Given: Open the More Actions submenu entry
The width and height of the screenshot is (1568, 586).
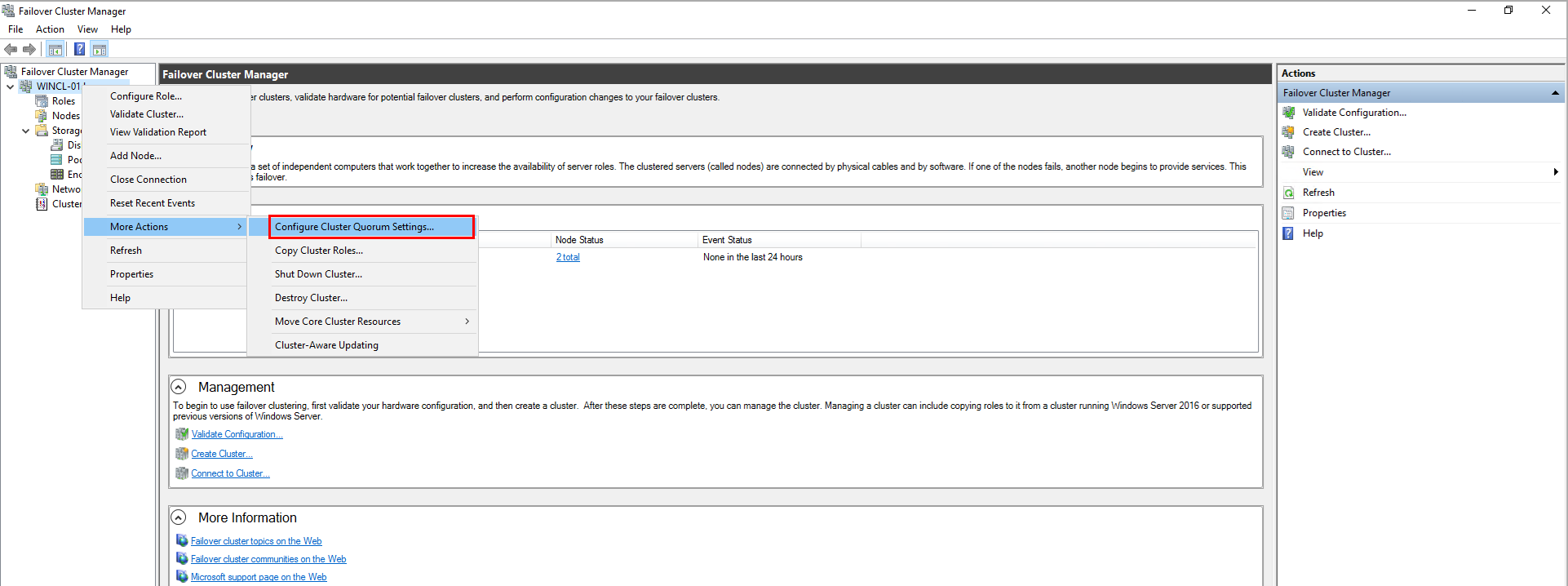Looking at the screenshot, I should click(166, 227).
